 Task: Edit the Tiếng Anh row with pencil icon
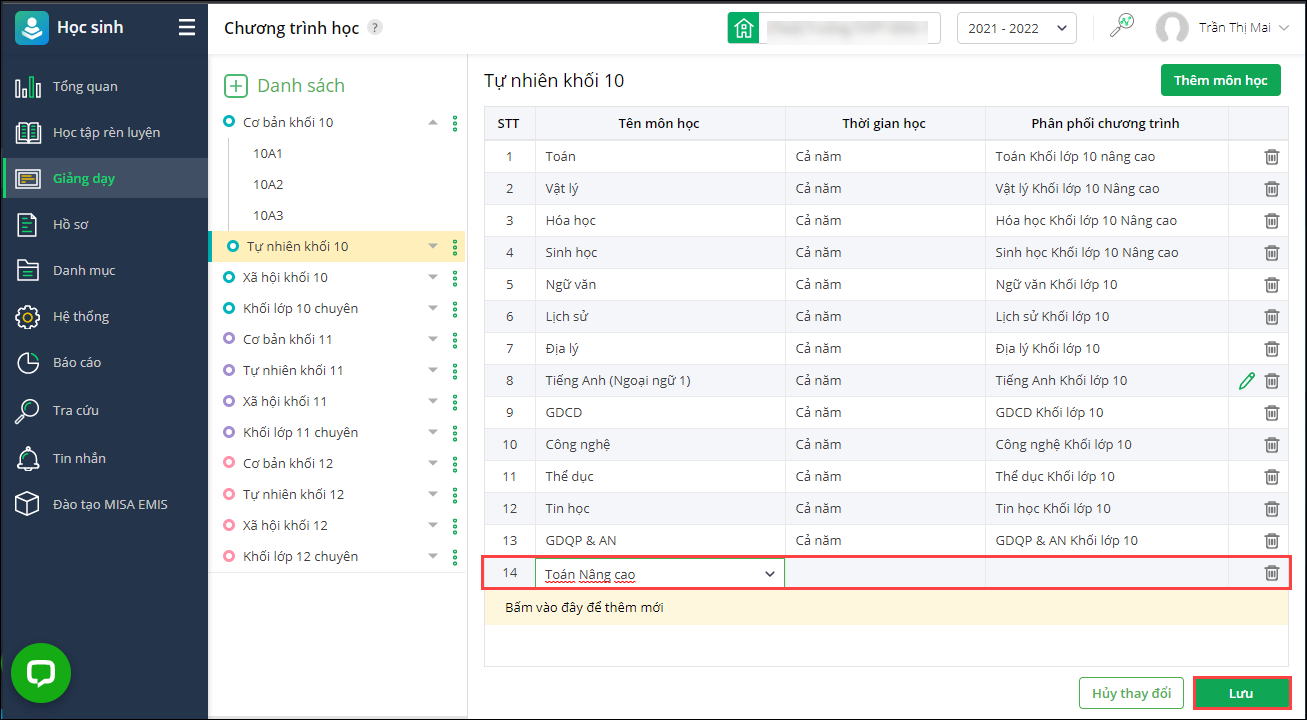(x=1246, y=381)
